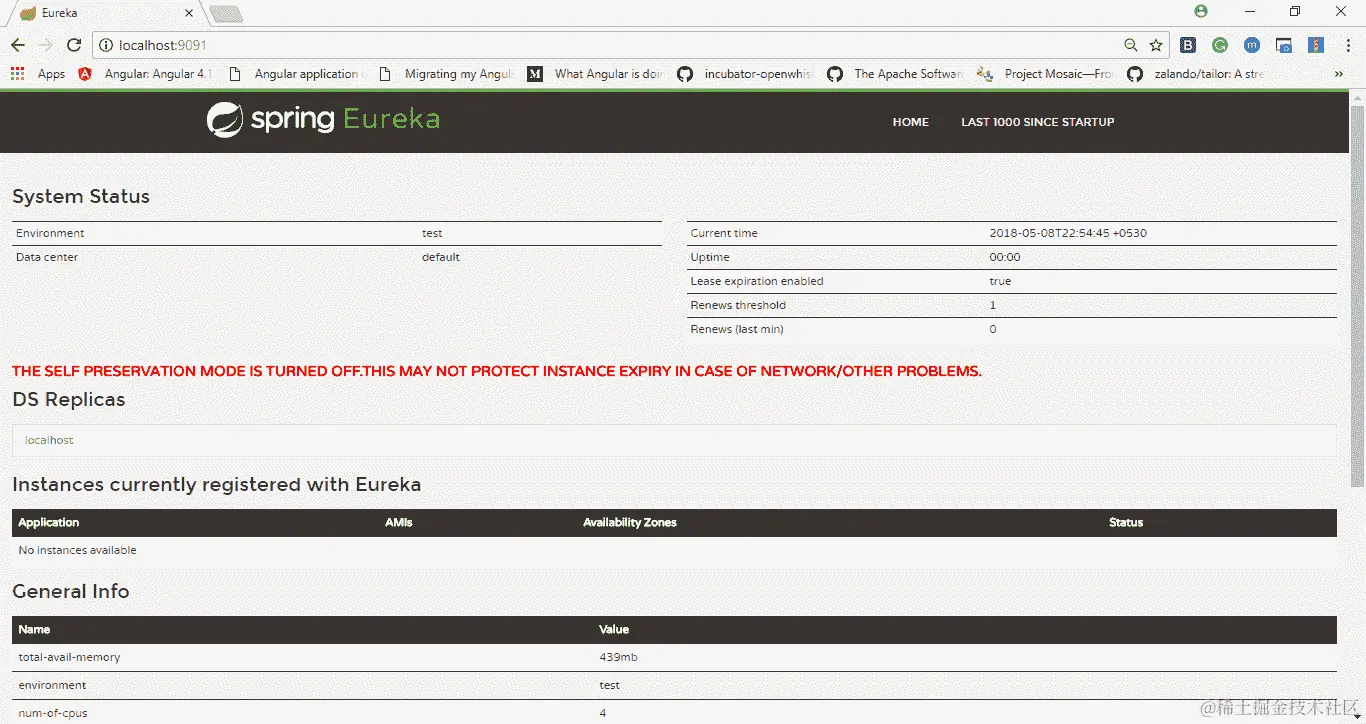Viewport: 1366px width, 724px height.
Task: Select the lease expiration value 'true'
Action: (x=1000, y=281)
